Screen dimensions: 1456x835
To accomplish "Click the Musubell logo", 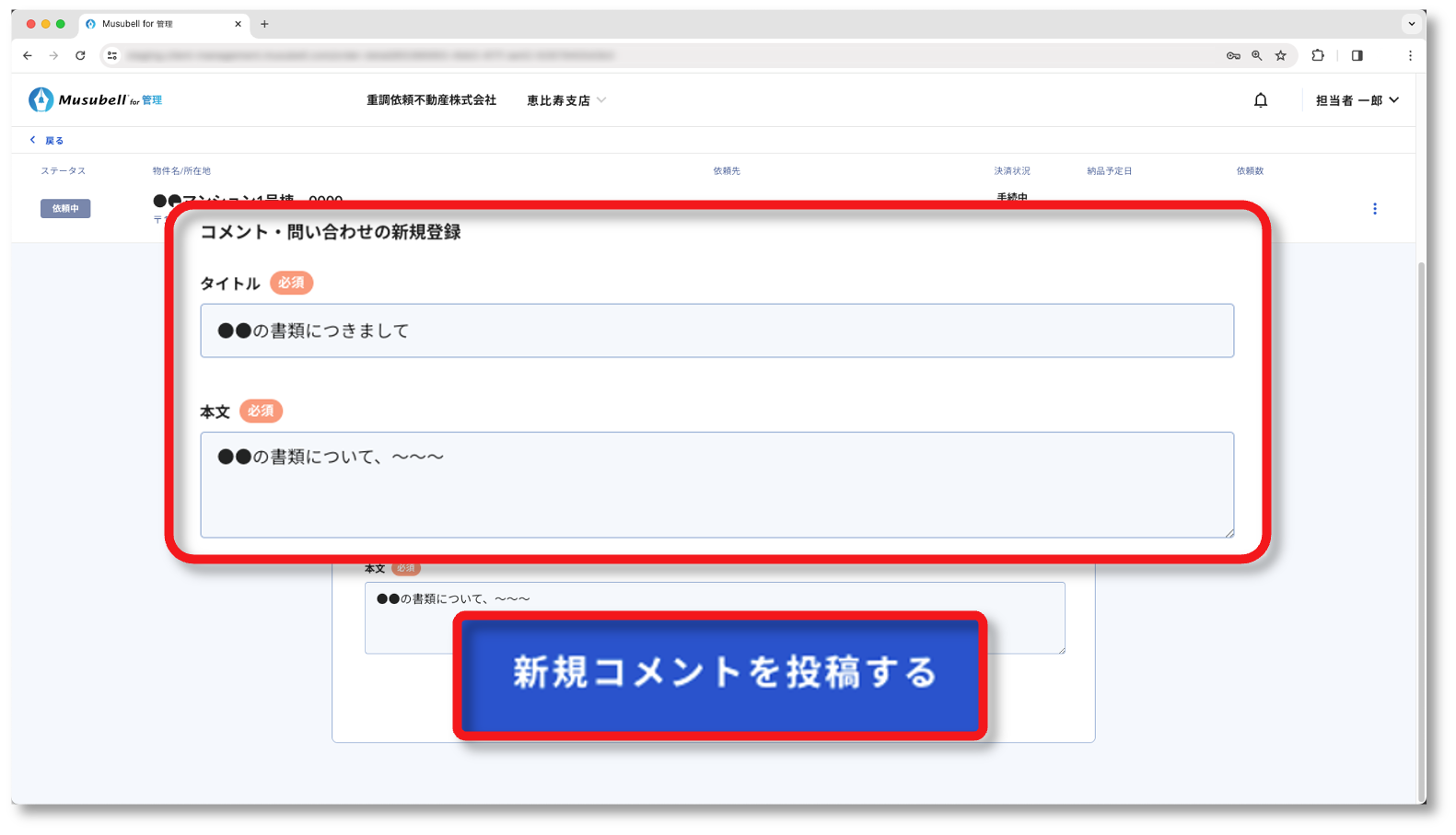I will click(x=96, y=99).
